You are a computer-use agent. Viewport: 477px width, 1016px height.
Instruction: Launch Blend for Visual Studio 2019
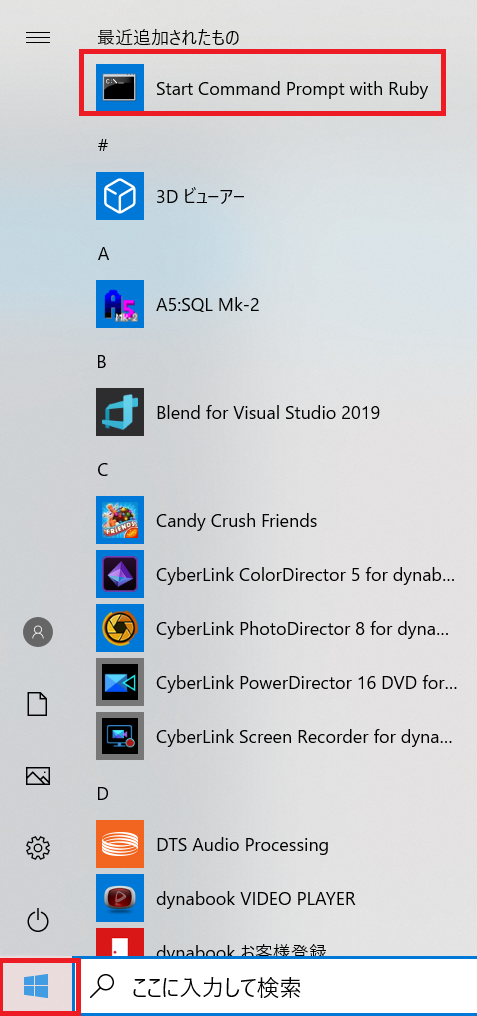262,412
